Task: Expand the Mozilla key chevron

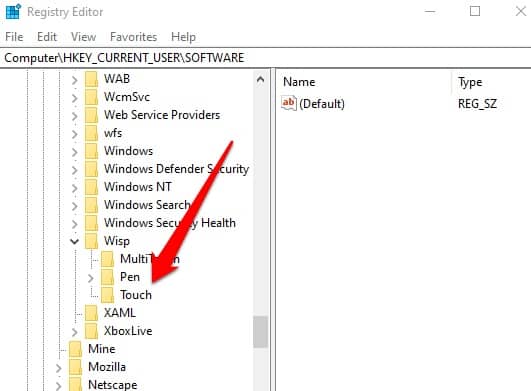Action: (58, 368)
